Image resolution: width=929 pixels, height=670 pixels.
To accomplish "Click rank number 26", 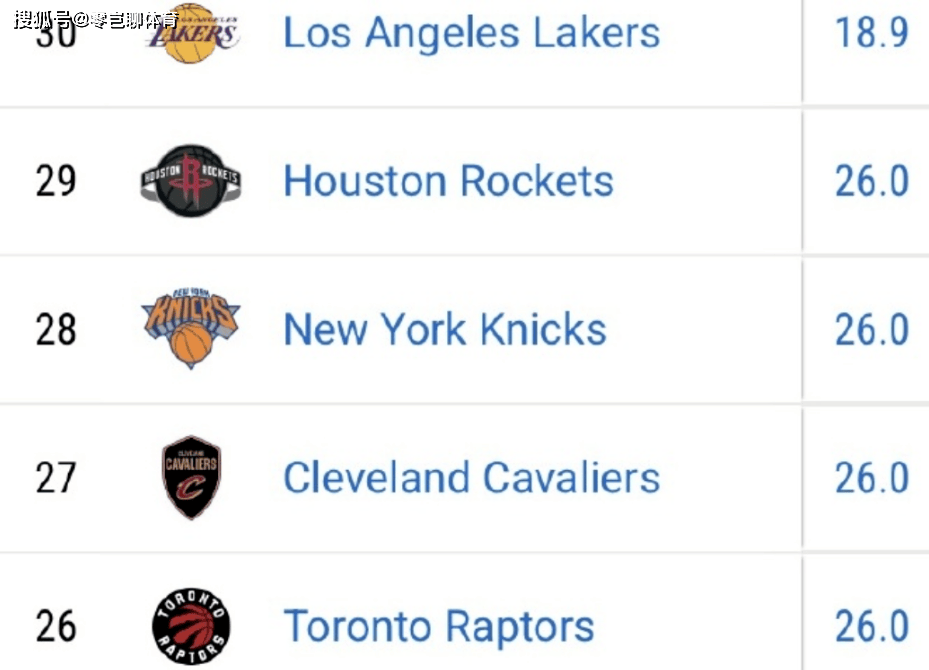I will pyautogui.click(x=56, y=627).
